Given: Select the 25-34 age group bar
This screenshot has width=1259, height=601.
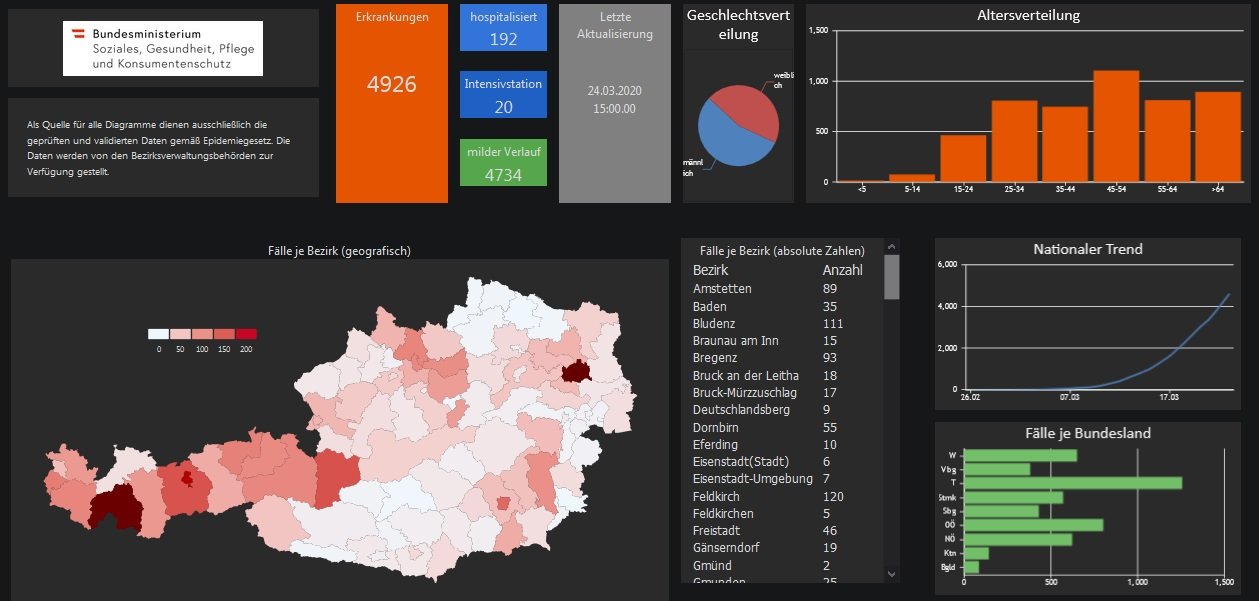Looking at the screenshot, I should click(1014, 141).
